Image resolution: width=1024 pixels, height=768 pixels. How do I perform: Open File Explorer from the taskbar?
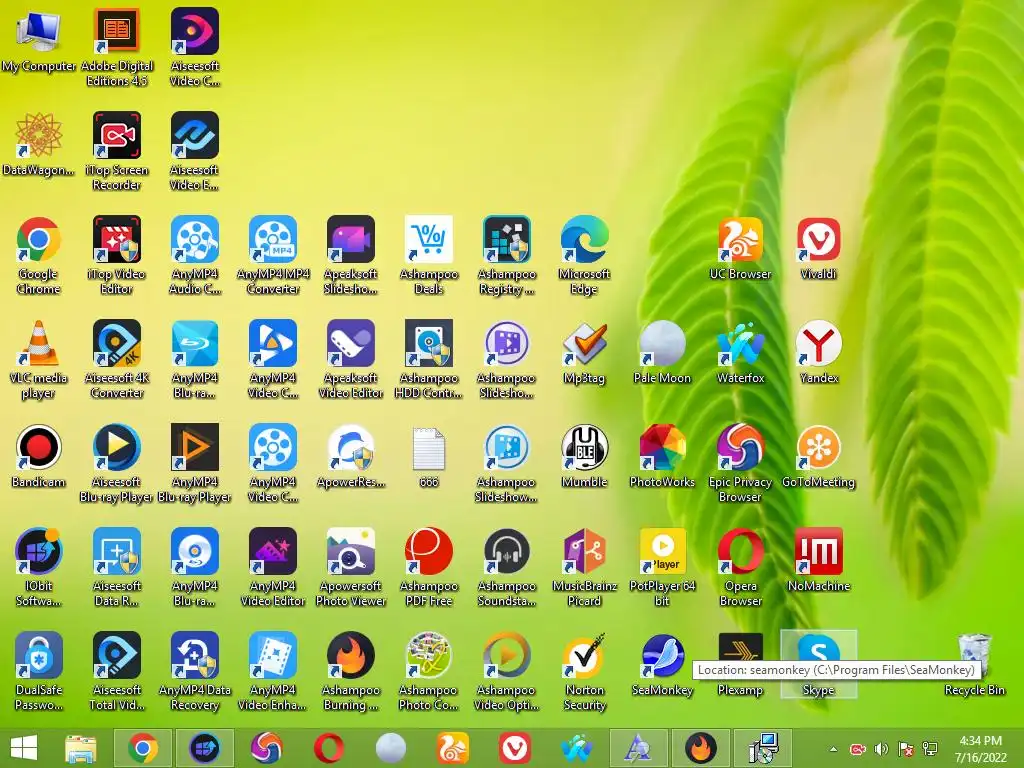(x=80, y=748)
